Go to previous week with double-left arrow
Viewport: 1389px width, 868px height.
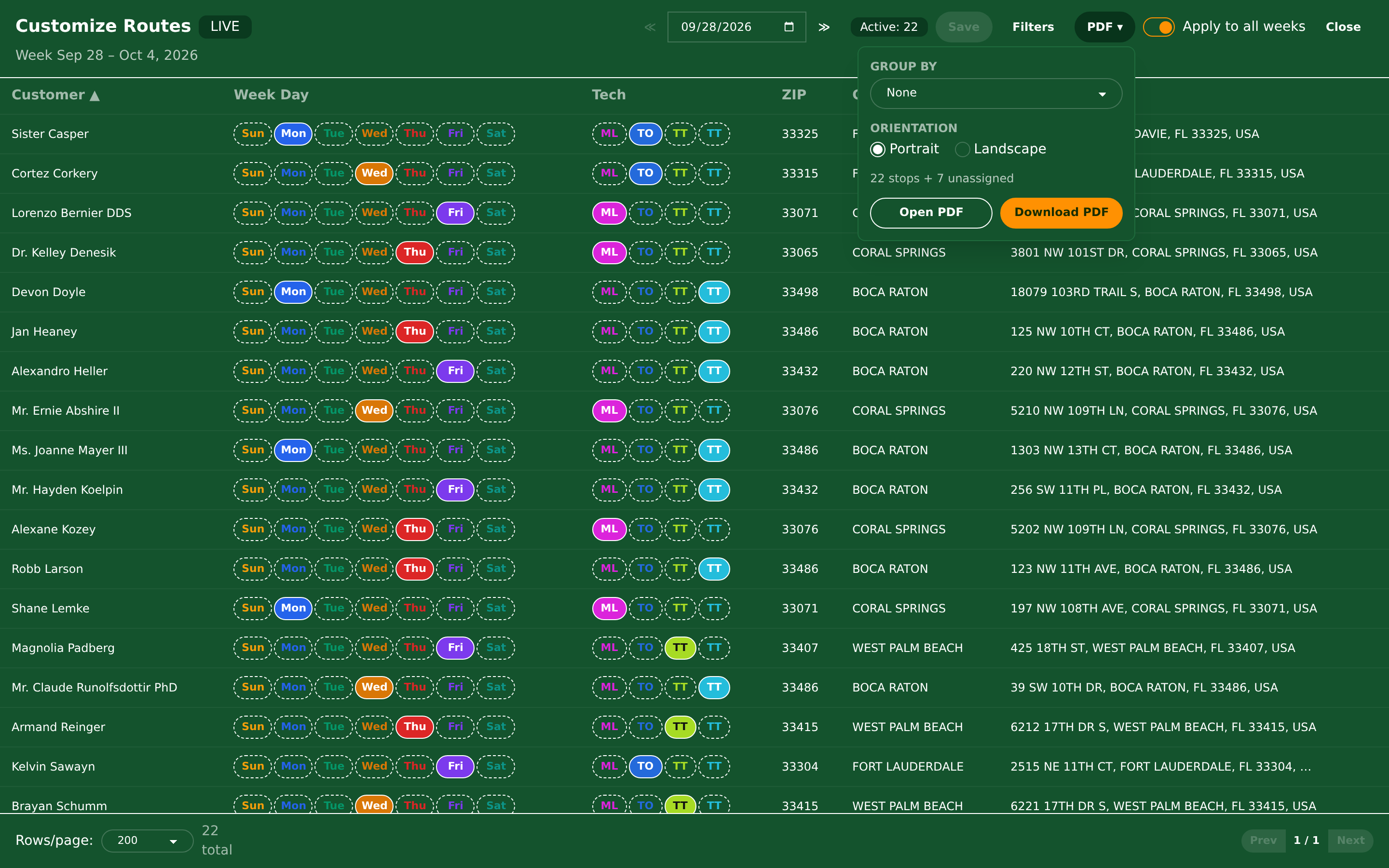coord(650,27)
